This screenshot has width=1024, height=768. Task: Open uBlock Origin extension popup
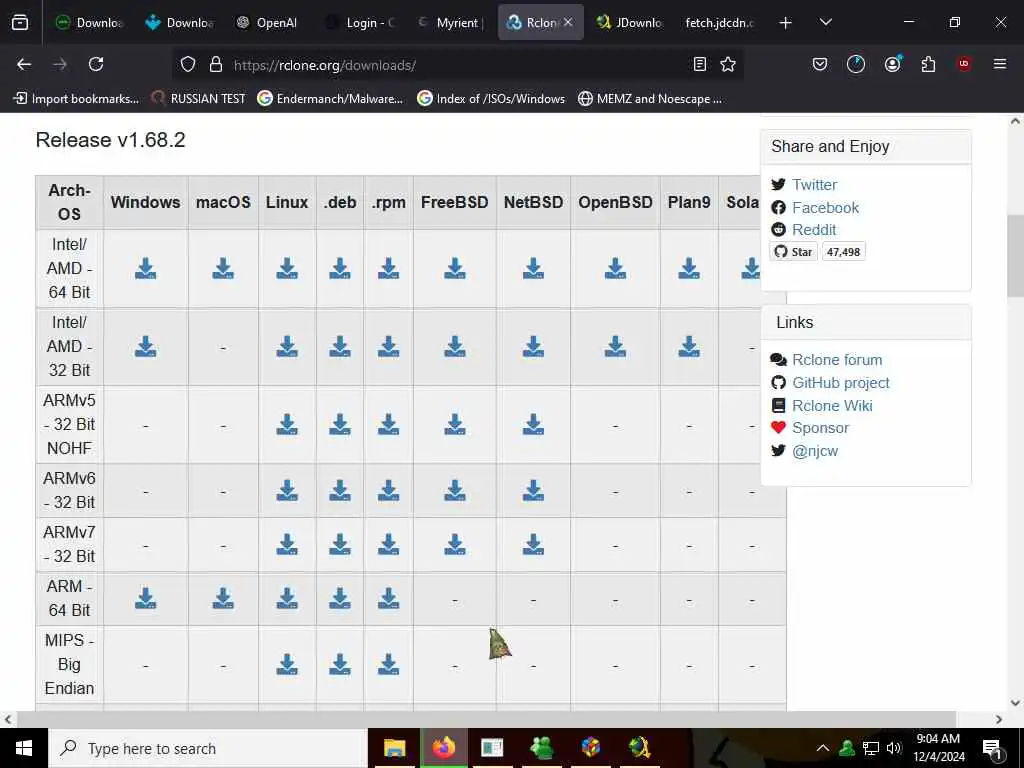[x=964, y=64]
